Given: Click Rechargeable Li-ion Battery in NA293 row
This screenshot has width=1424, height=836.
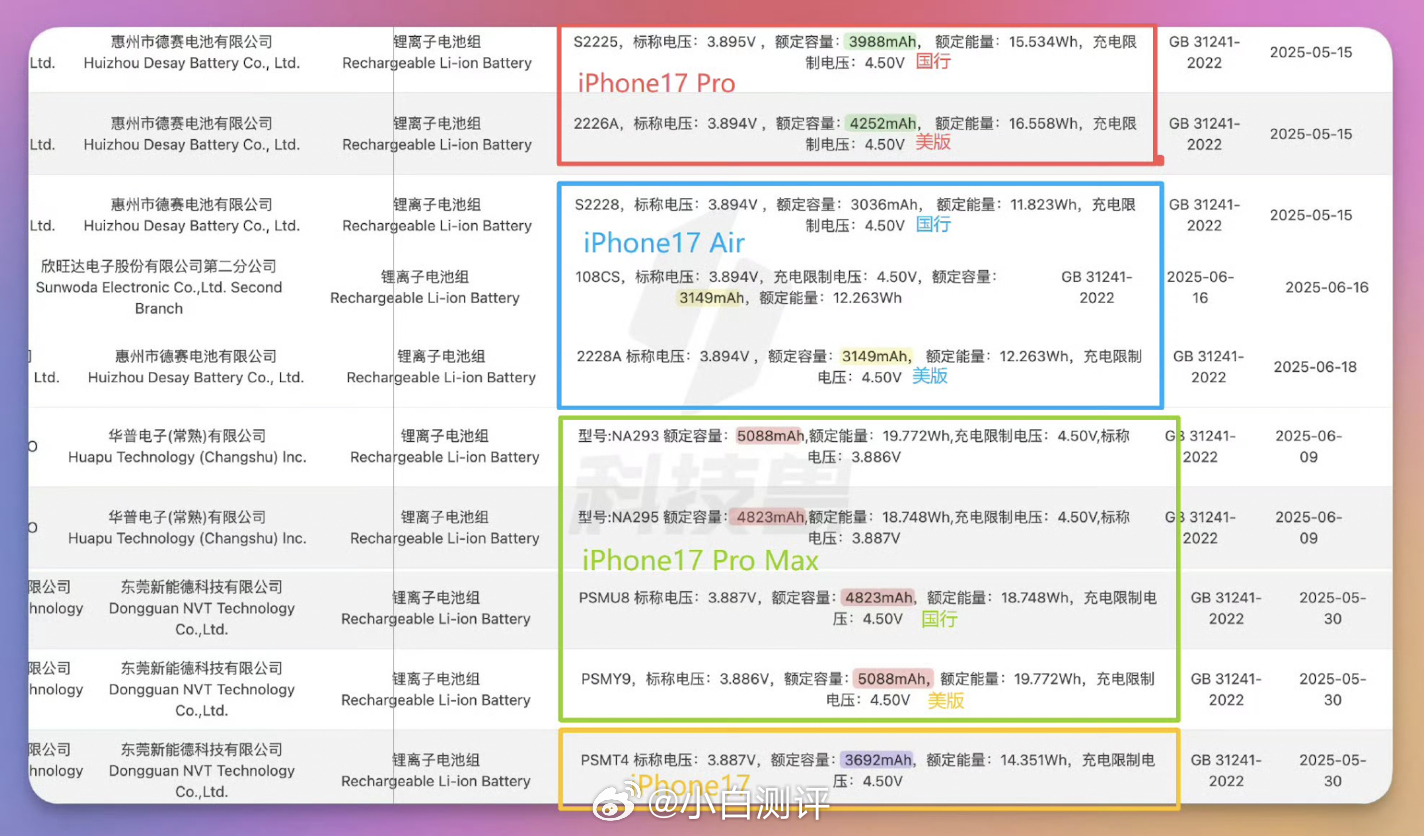Looking at the screenshot, I should (445, 457).
